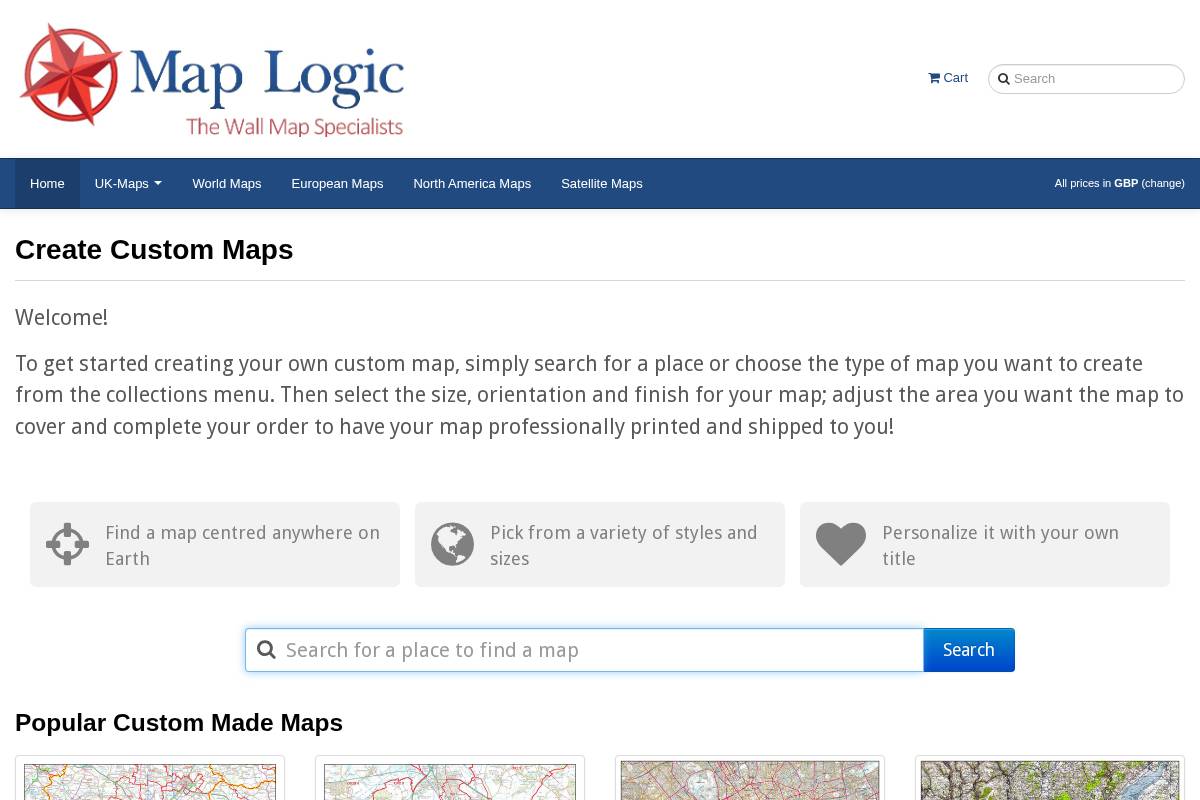This screenshot has height=800, width=1200.
Task: Open the first popular map thumbnail
Action: tap(150, 778)
